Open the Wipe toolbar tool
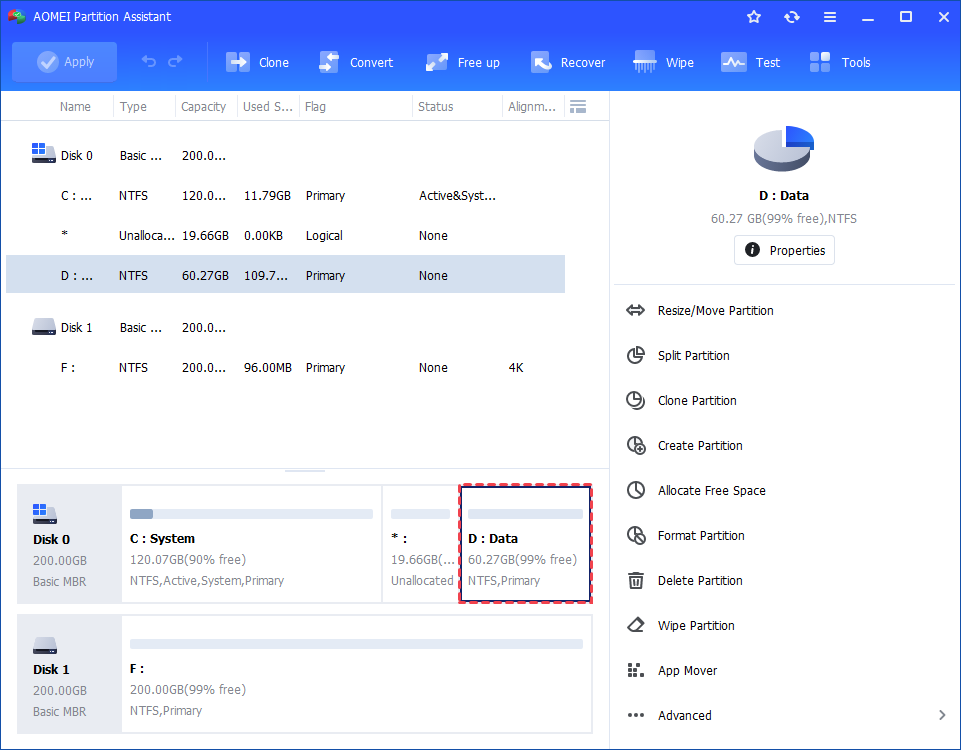The width and height of the screenshot is (961, 750). click(645, 62)
